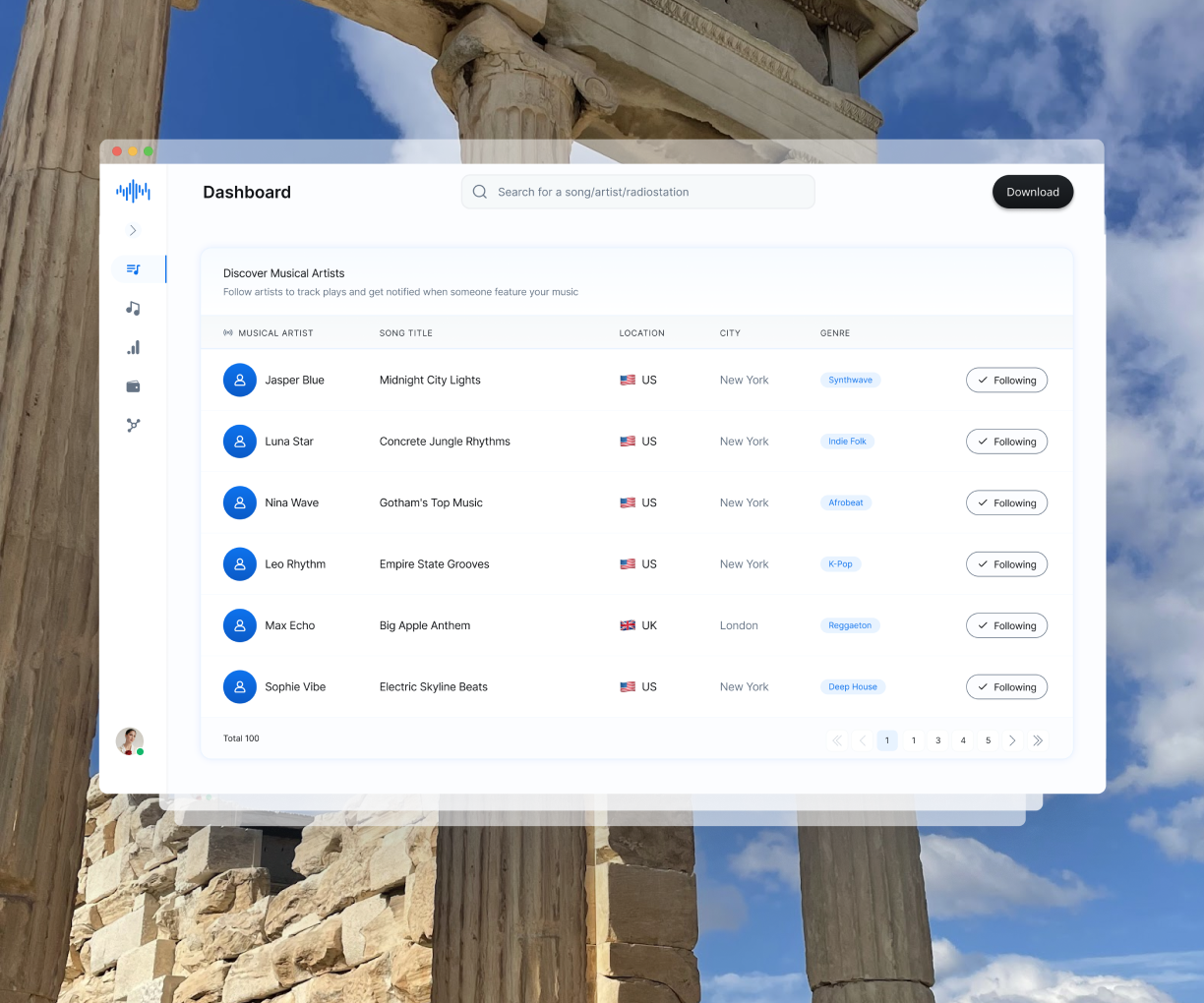
Task: Click the Genre column header
Action: coord(835,333)
